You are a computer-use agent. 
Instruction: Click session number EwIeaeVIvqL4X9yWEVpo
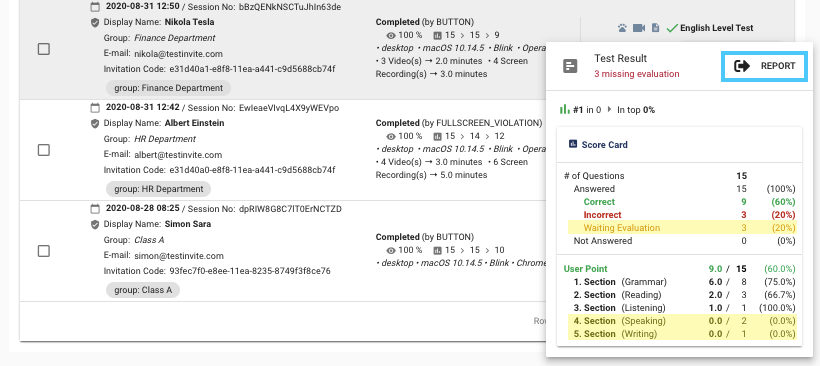(289, 108)
